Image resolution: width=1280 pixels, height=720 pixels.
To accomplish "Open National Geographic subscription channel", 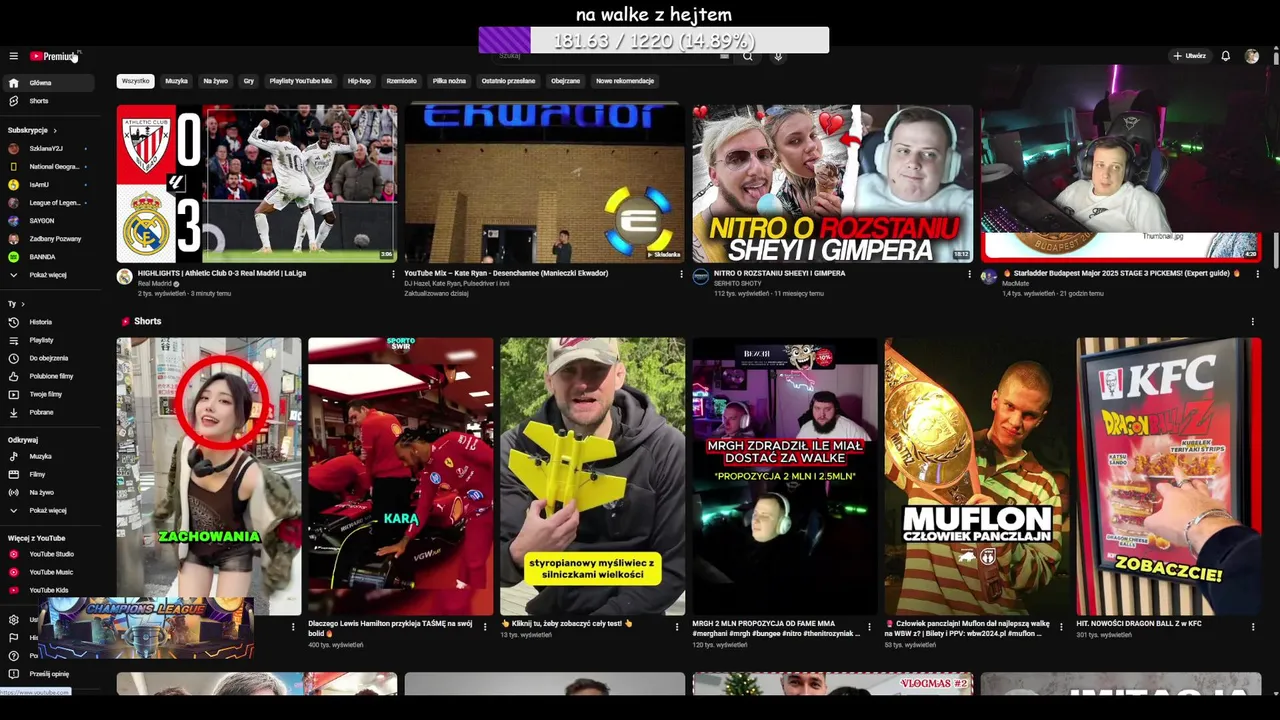I will [50, 167].
